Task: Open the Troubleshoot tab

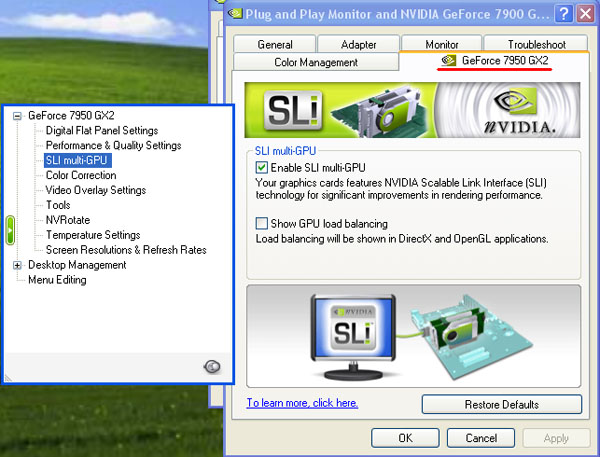Action: coord(536,44)
